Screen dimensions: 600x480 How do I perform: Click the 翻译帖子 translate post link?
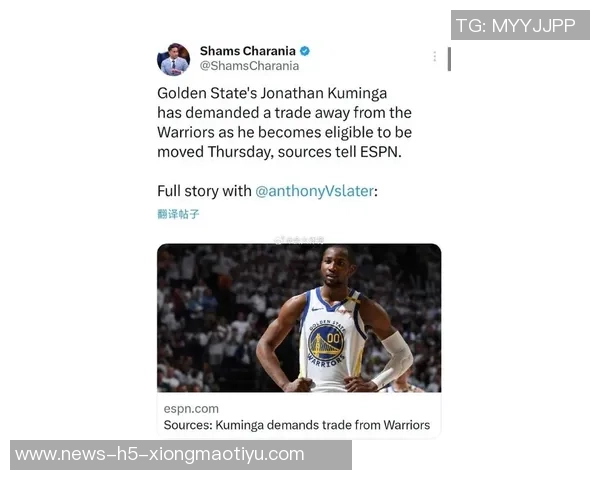point(178,214)
